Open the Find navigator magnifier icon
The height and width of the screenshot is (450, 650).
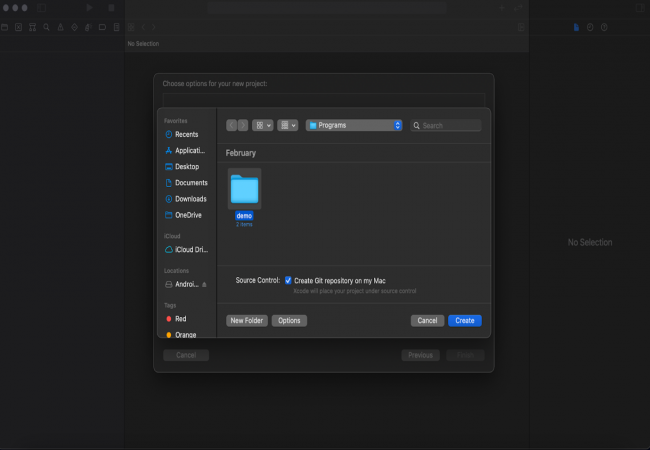[46, 27]
